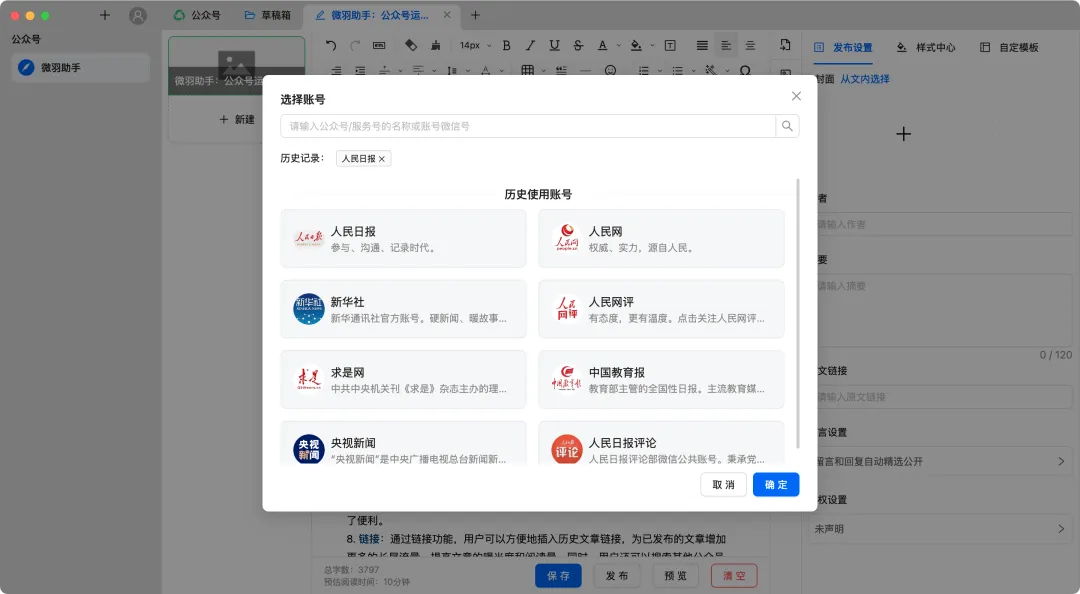Justify text with the justify icon
This screenshot has height=594, width=1080.
(x=702, y=45)
